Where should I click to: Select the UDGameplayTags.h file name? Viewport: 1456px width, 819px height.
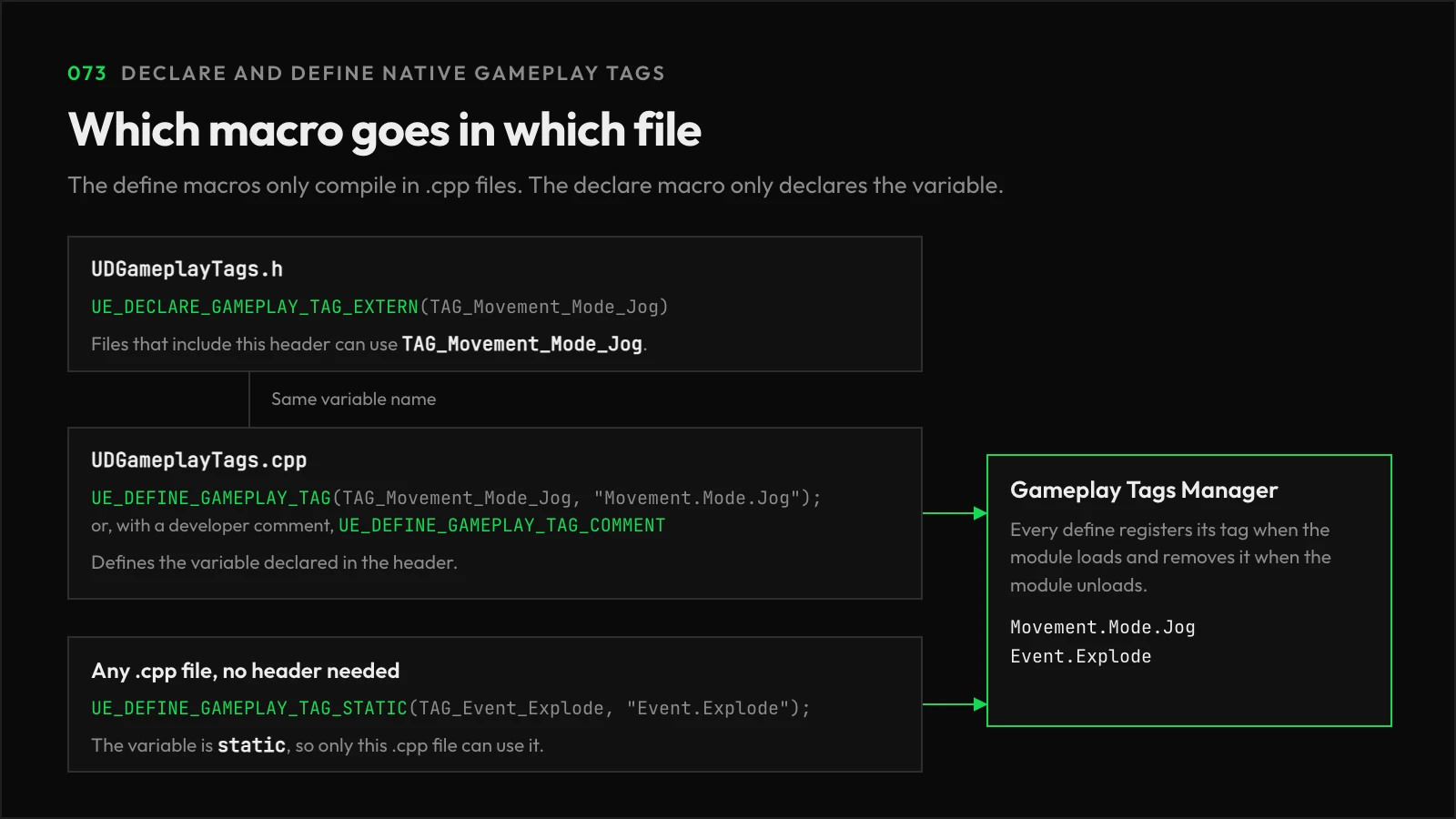(187, 269)
